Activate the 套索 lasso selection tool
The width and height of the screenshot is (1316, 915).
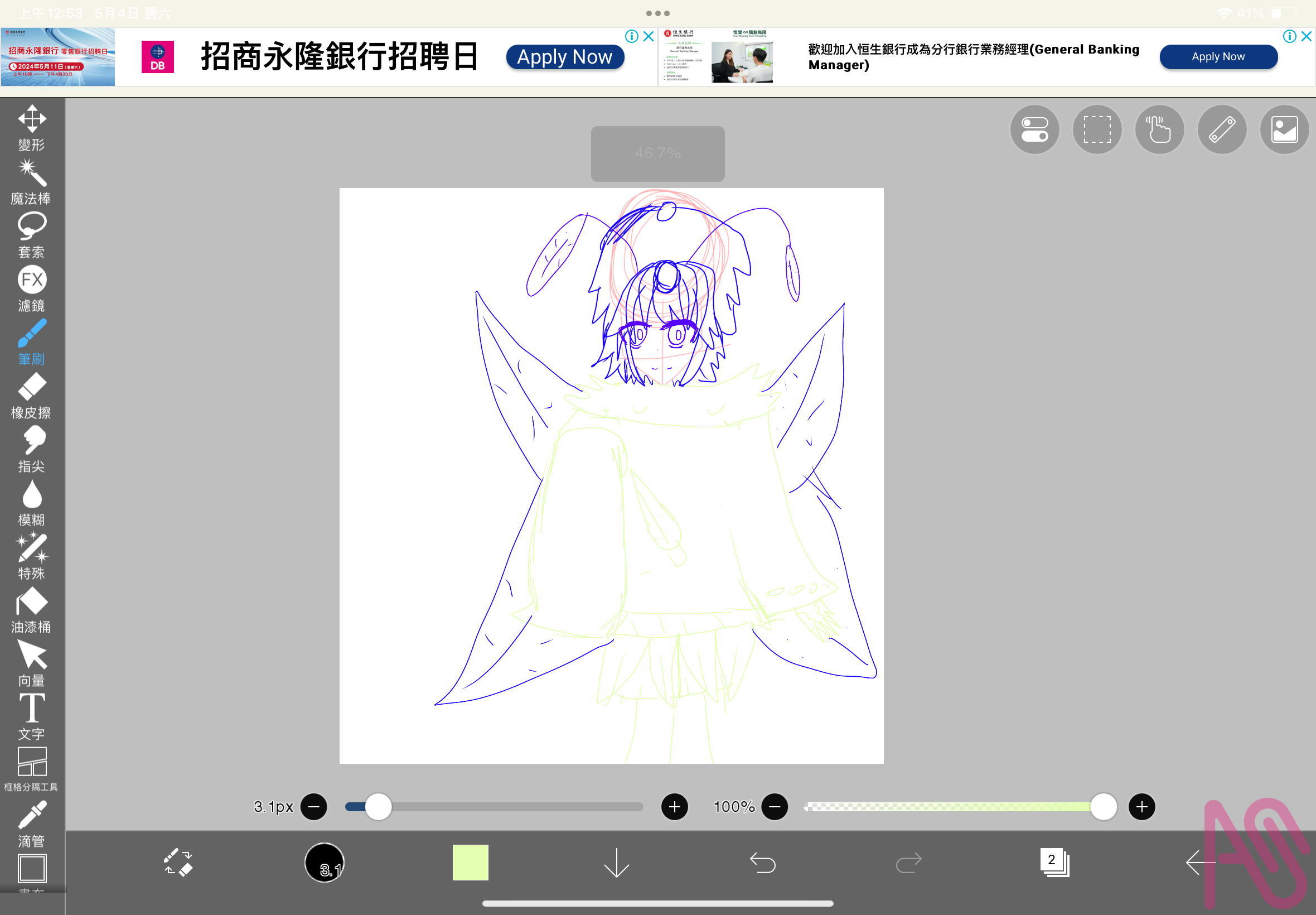coord(32,228)
